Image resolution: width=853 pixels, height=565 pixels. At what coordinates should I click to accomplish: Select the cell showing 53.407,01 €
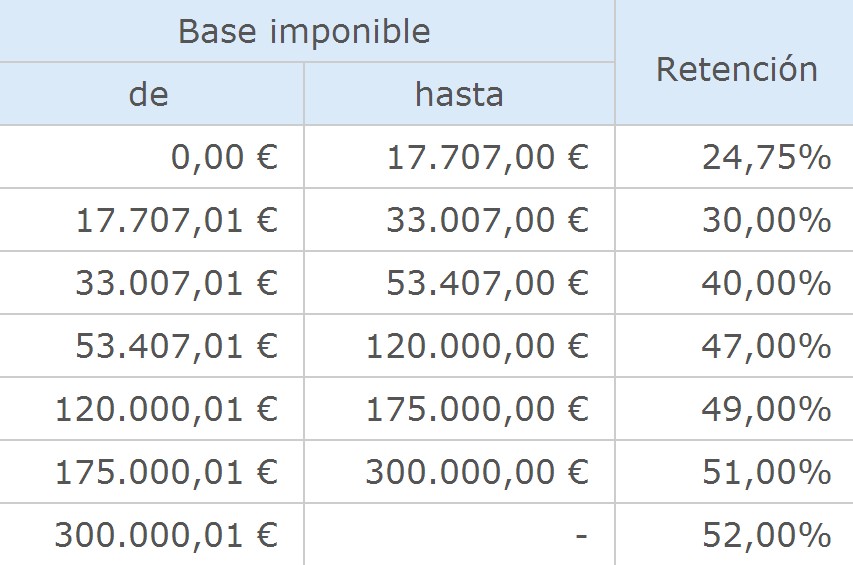point(176,346)
